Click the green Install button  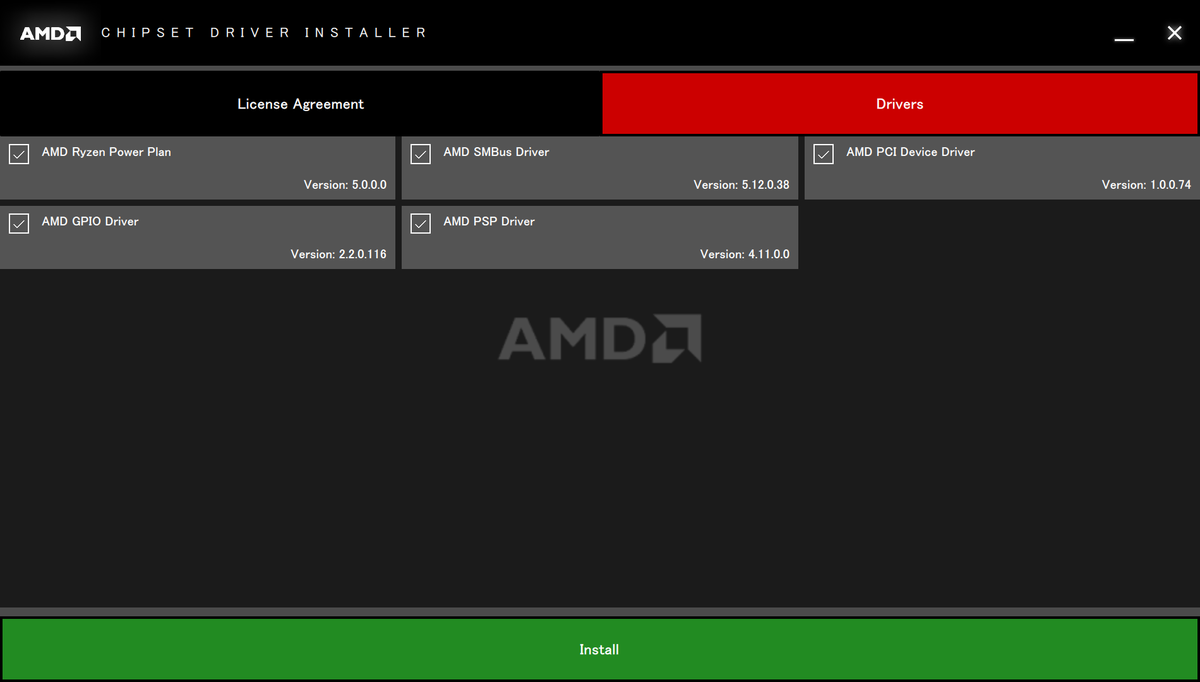point(599,650)
